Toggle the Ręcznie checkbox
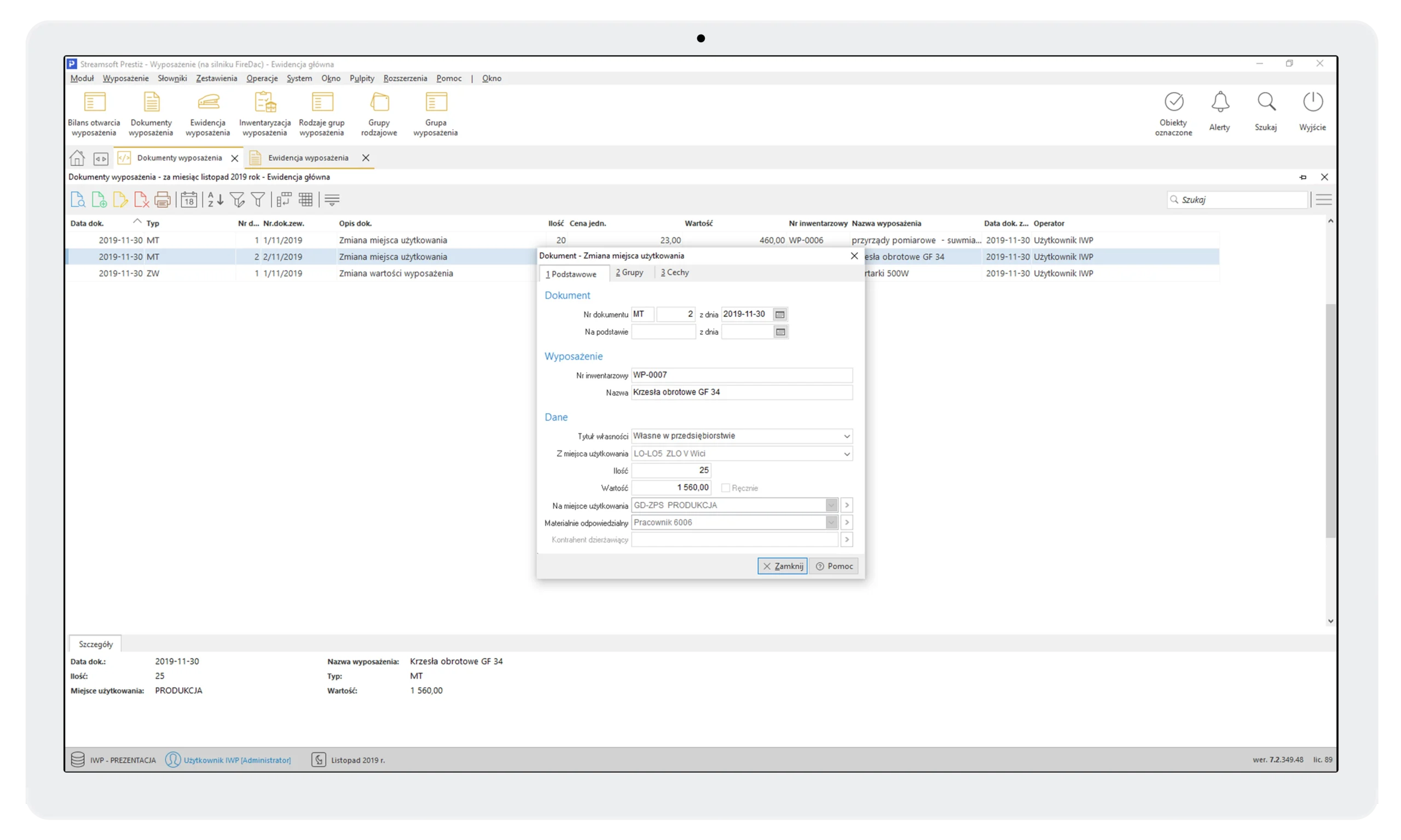The image size is (1401, 840). pyautogui.click(x=726, y=488)
